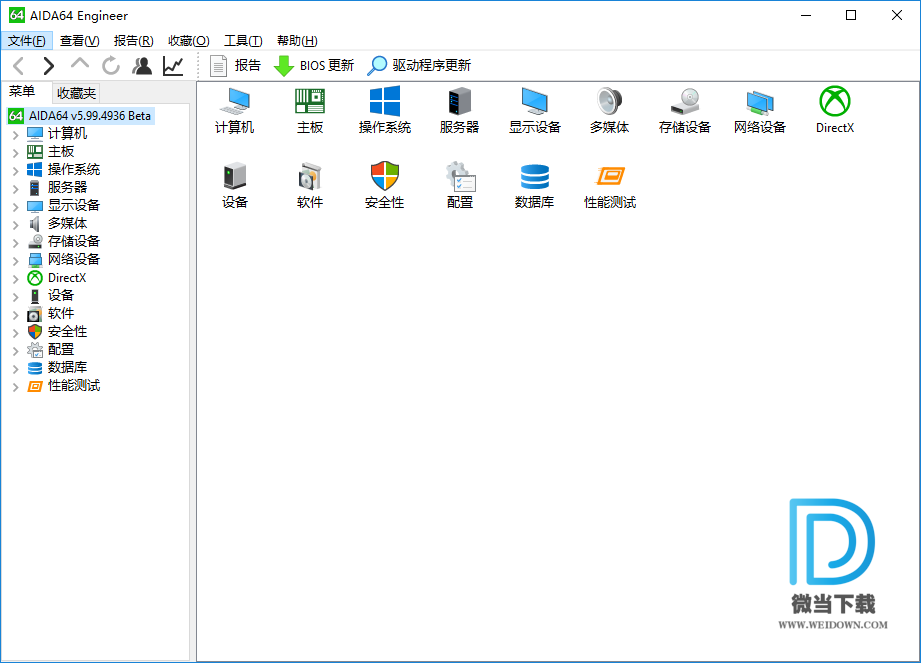Select 安全性 in the sidebar tree
Image resolution: width=921 pixels, height=663 pixels.
(67, 332)
